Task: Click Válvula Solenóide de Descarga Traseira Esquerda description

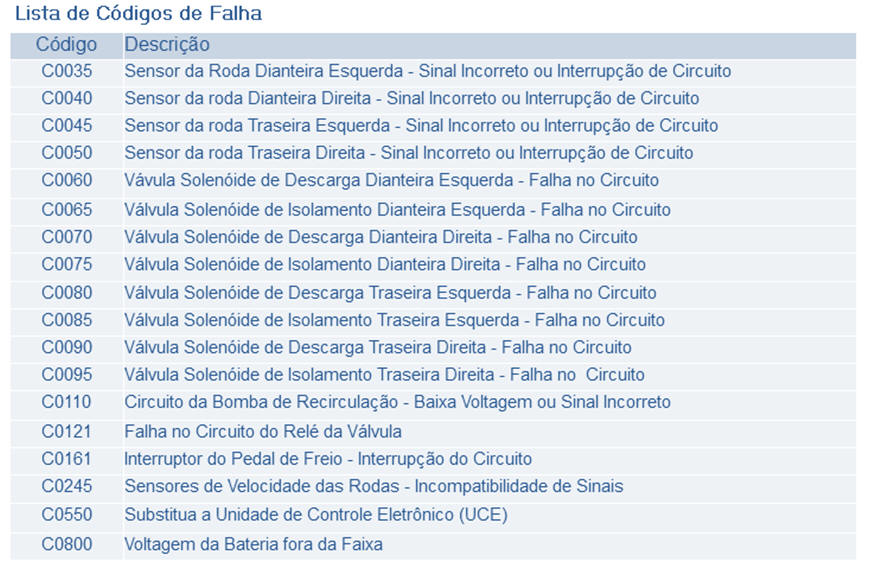Action: (x=390, y=293)
